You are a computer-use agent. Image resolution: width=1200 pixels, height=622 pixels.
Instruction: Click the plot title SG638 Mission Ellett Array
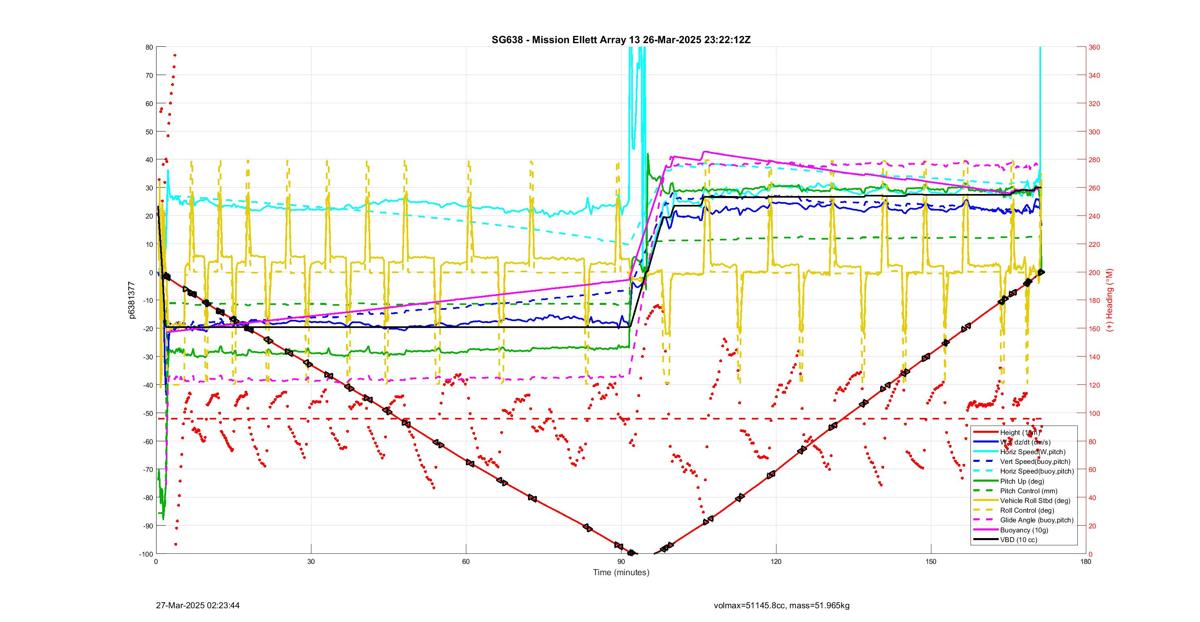[x=621, y=39]
